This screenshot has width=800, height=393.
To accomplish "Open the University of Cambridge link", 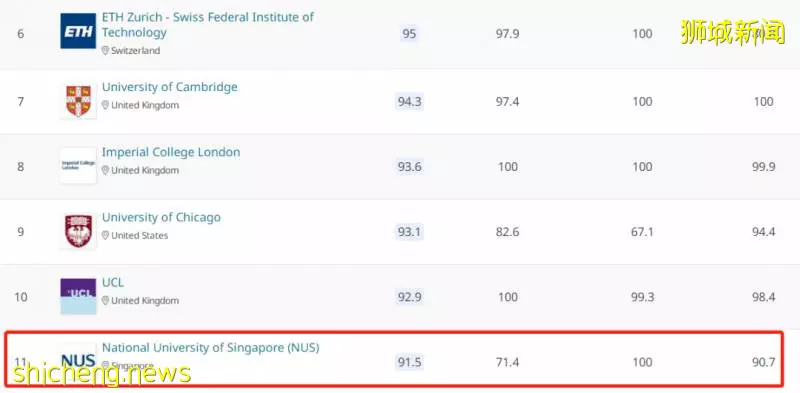I will [x=170, y=87].
